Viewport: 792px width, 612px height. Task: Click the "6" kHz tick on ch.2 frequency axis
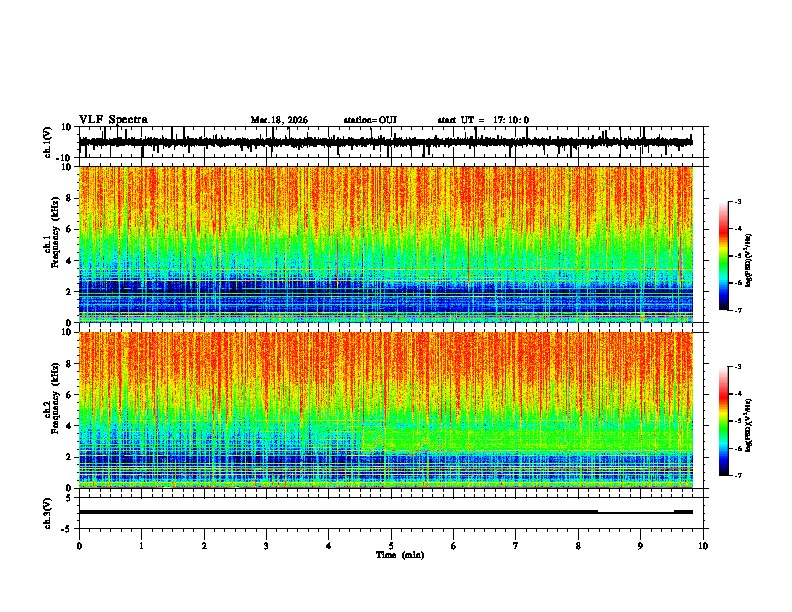69,395
